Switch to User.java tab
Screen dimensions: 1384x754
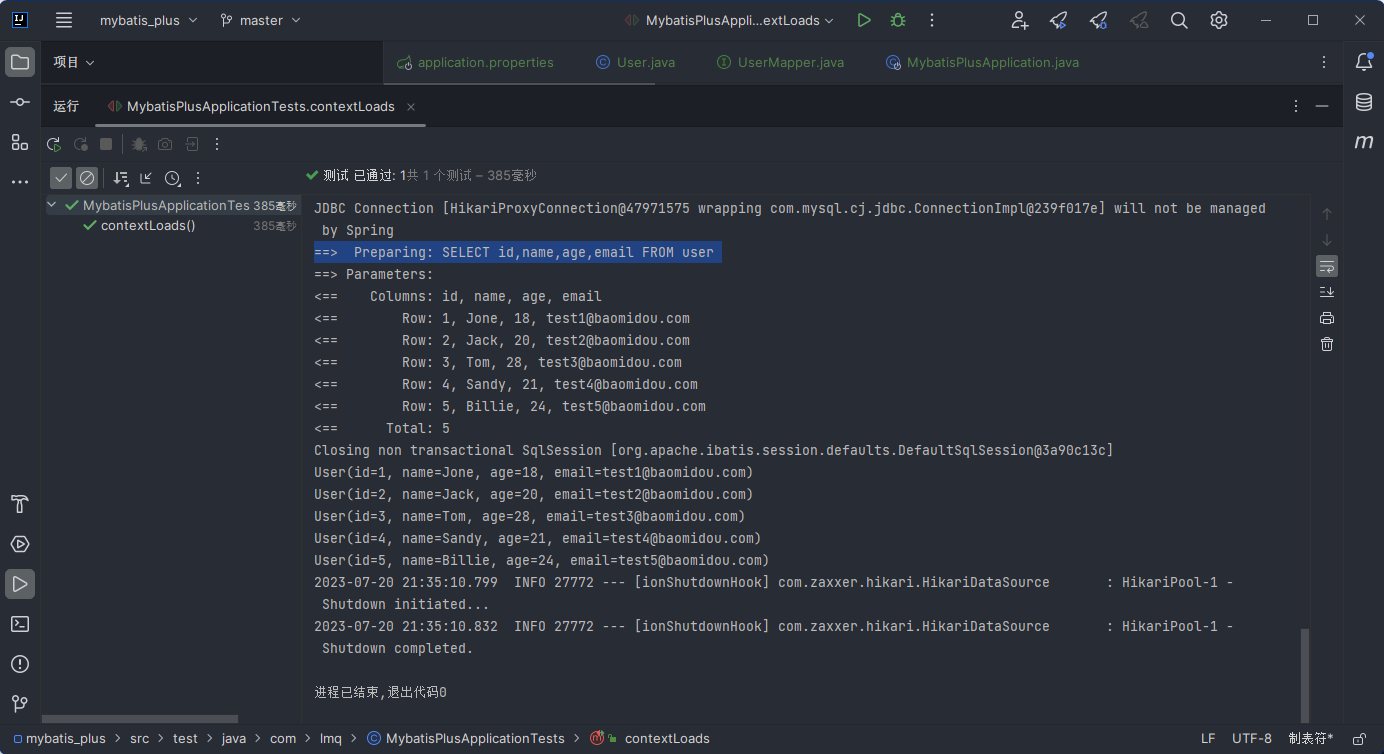(635, 62)
